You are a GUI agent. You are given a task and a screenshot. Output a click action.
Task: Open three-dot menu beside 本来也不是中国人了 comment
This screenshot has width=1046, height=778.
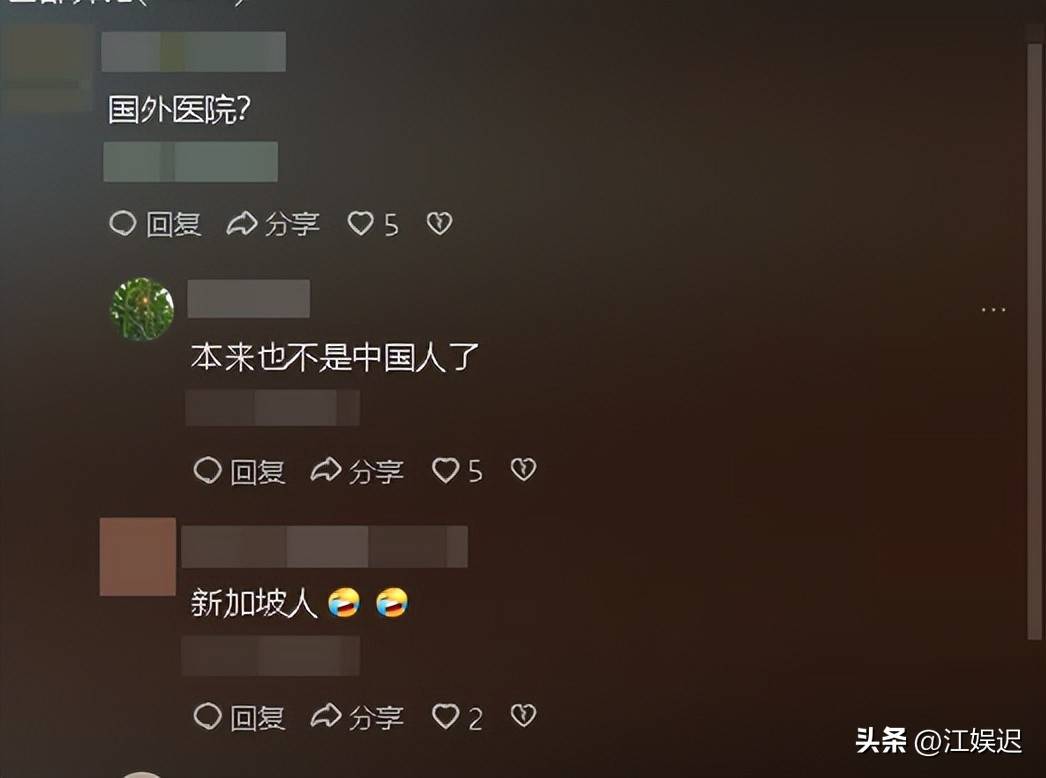point(993,310)
